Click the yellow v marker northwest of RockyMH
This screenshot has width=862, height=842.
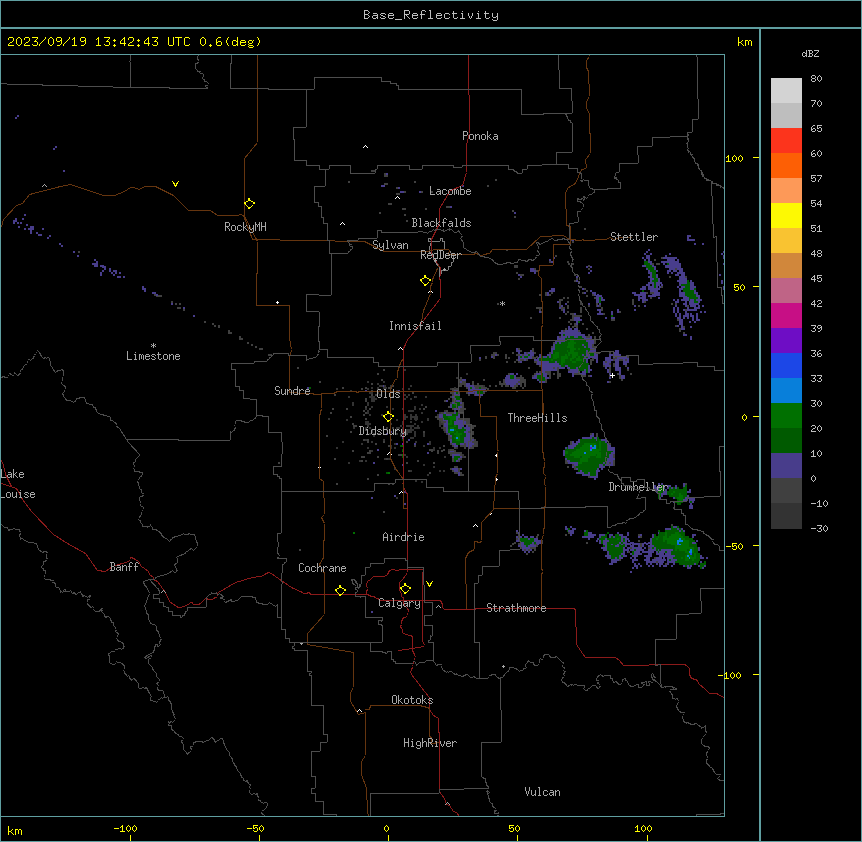[175, 184]
